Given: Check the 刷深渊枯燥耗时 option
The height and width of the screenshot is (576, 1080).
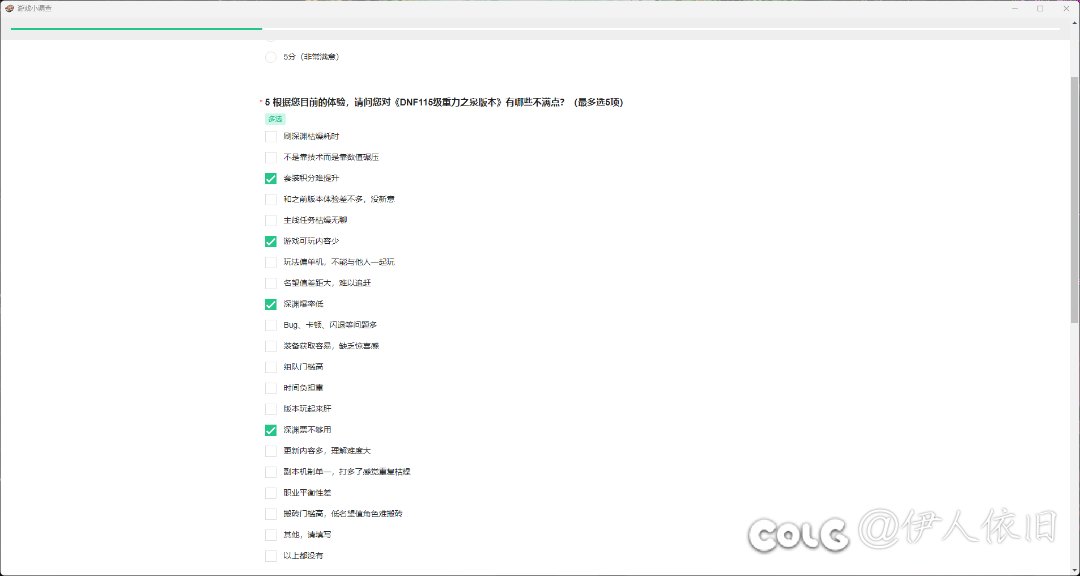Looking at the screenshot, I should (271, 136).
